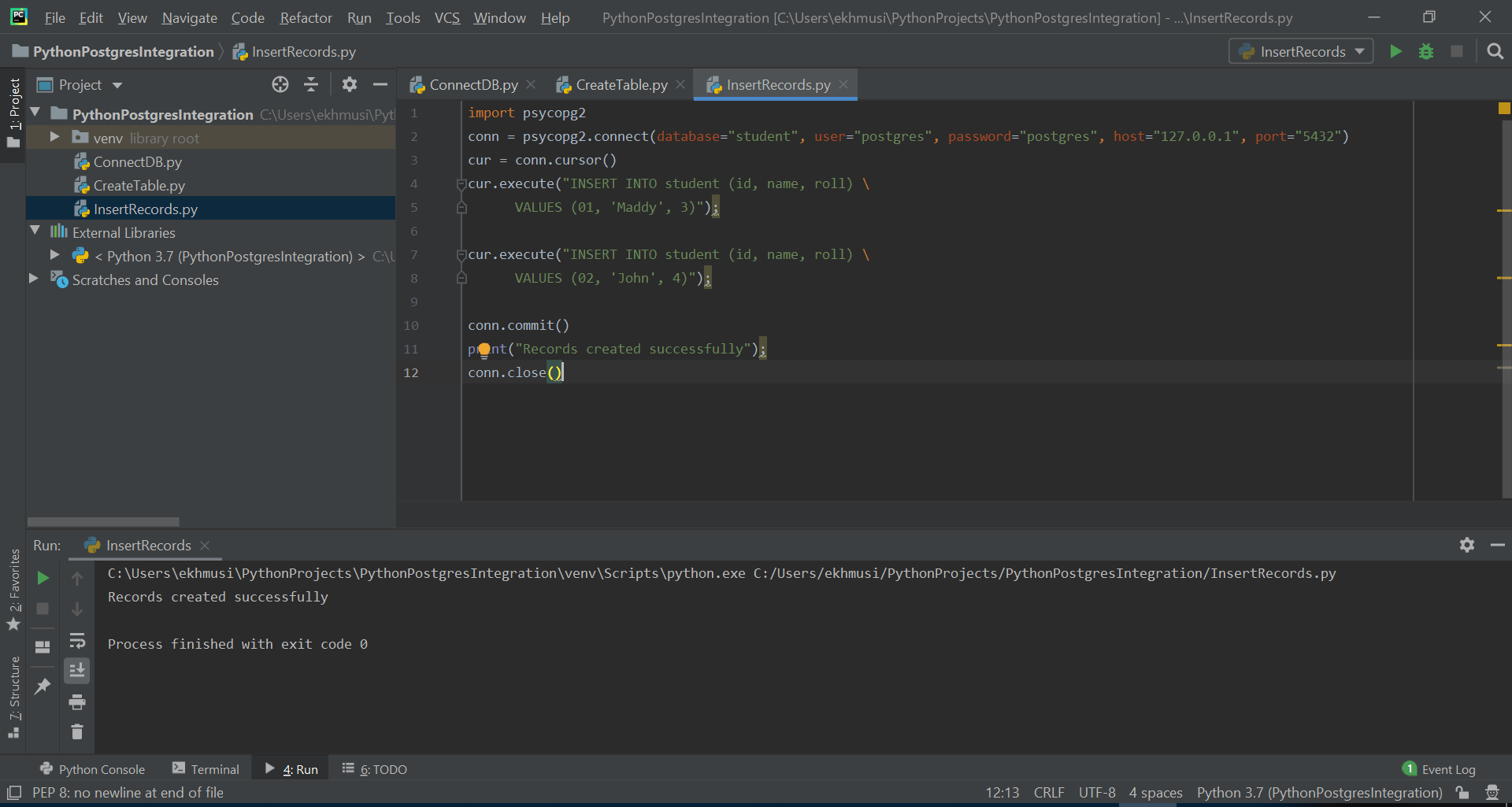This screenshot has width=1512, height=807.
Task: Toggle soft-wrap in Run console
Action: click(x=77, y=640)
